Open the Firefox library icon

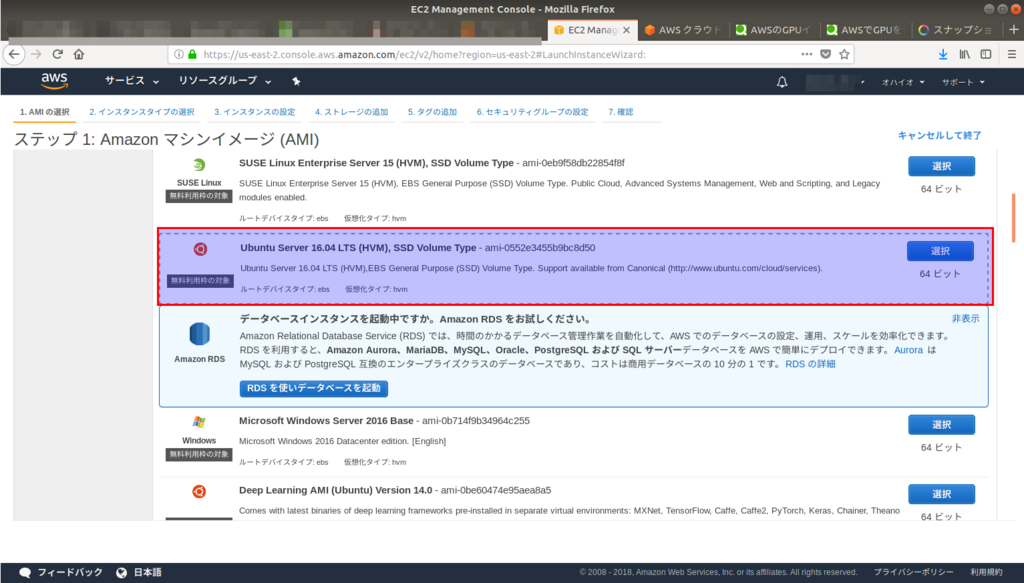[965, 55]
